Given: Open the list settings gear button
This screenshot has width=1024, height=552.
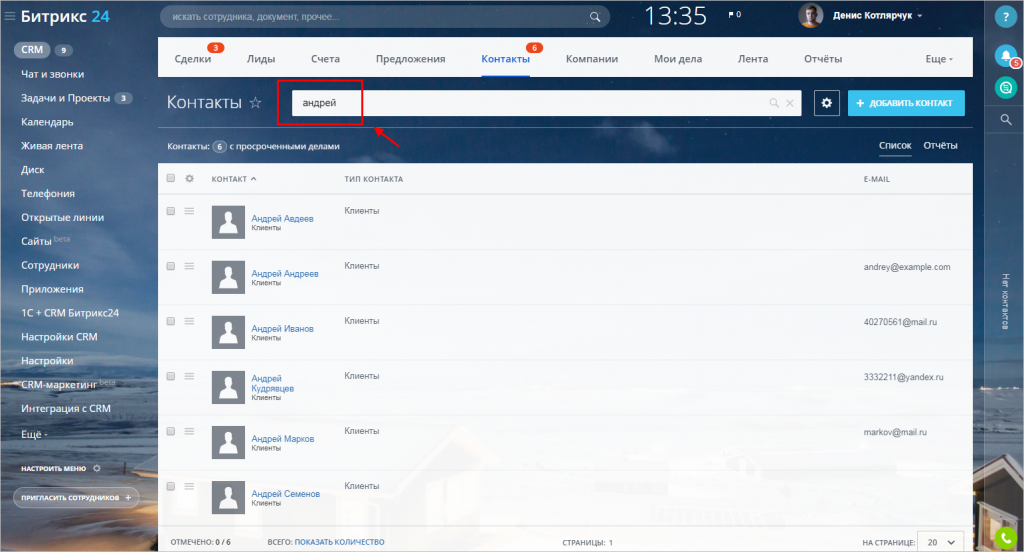Looking at the screenshot, I should coord(827,103).
